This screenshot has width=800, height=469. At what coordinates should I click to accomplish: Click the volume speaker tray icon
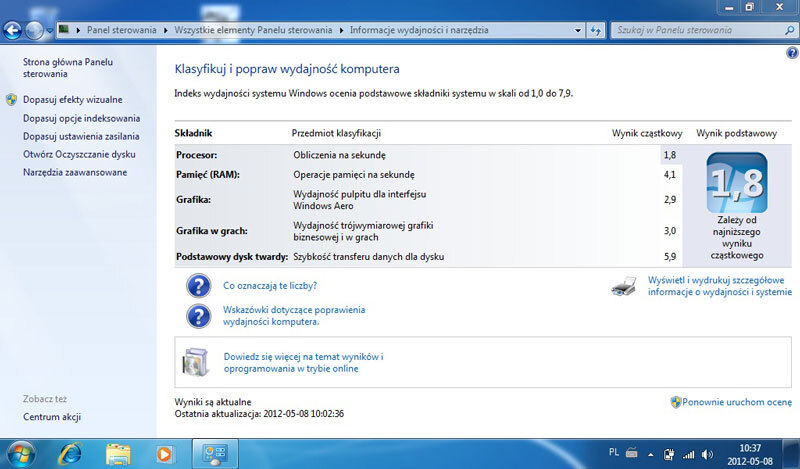pos(705,453)
